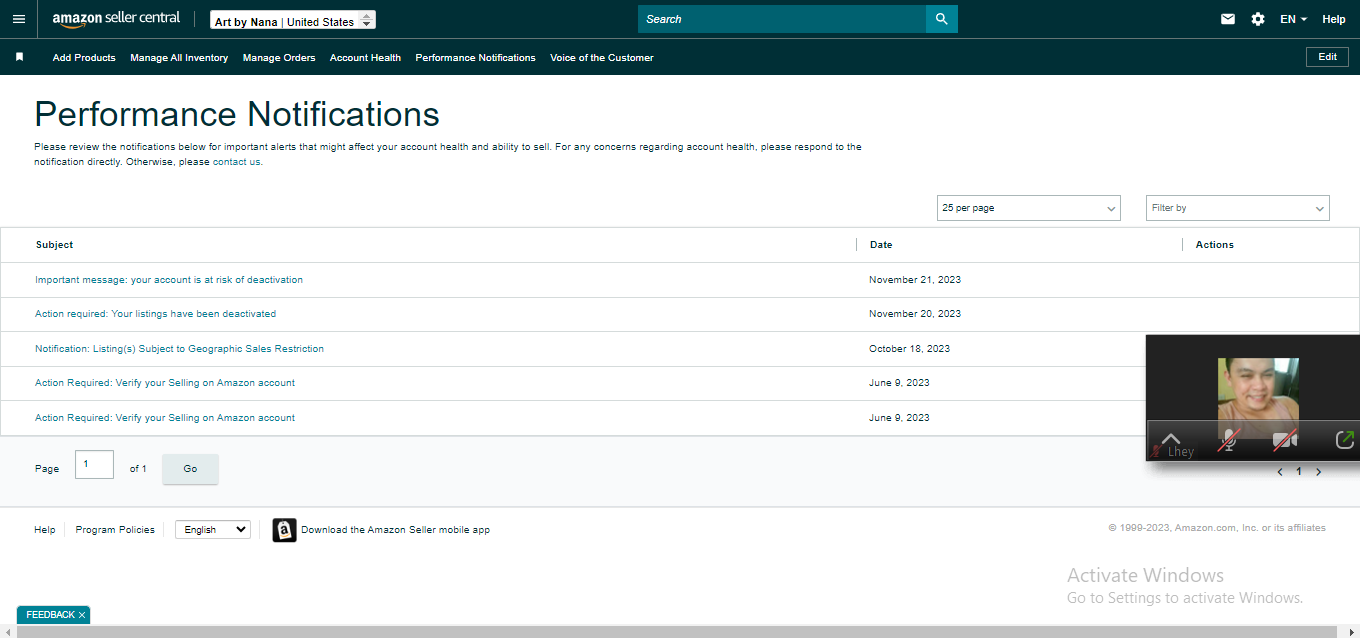The image size is (1360, 638).
Task: Open the Art by Nana store switcher
Action: point(293,20)
